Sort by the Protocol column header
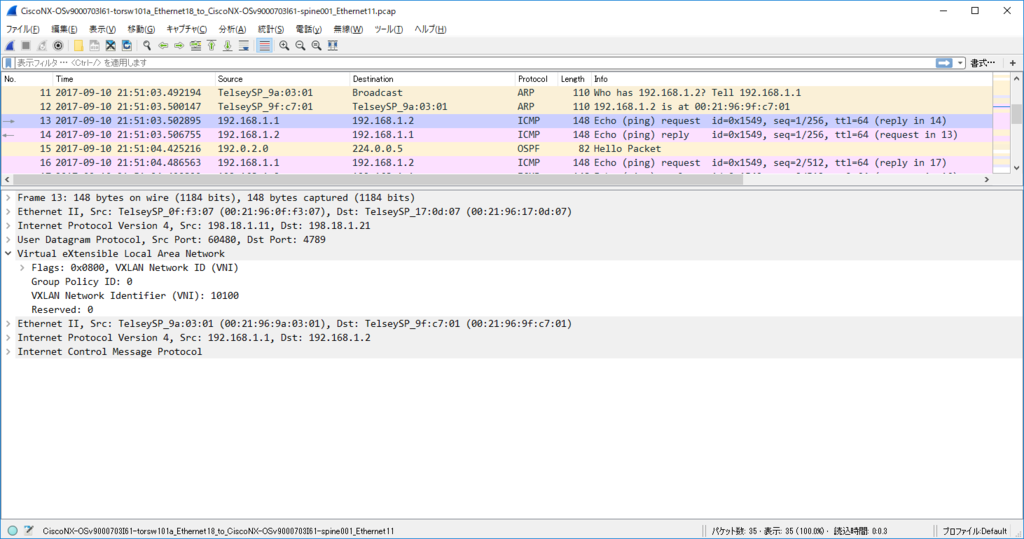The image size is (1024, 539). [536, 79]
